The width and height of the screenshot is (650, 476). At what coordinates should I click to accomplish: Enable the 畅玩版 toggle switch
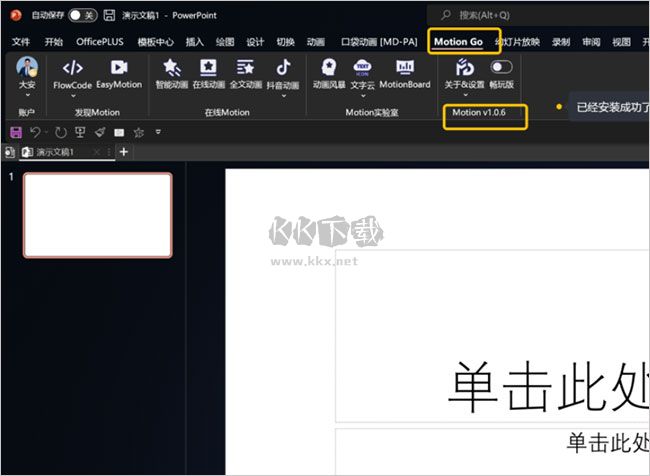tap(501, 67)
